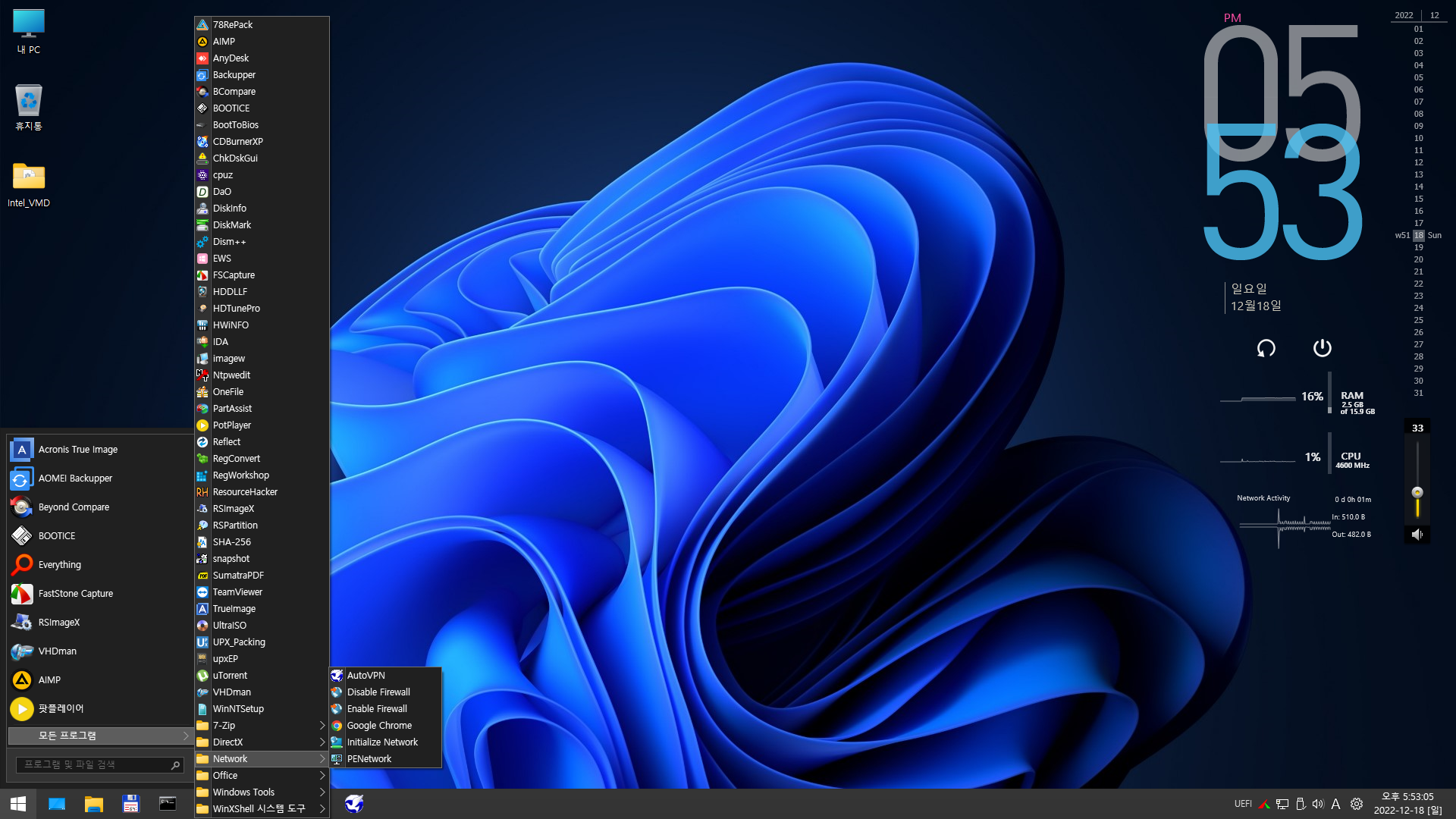Click the UEFI indicator in system tray

1243,804
